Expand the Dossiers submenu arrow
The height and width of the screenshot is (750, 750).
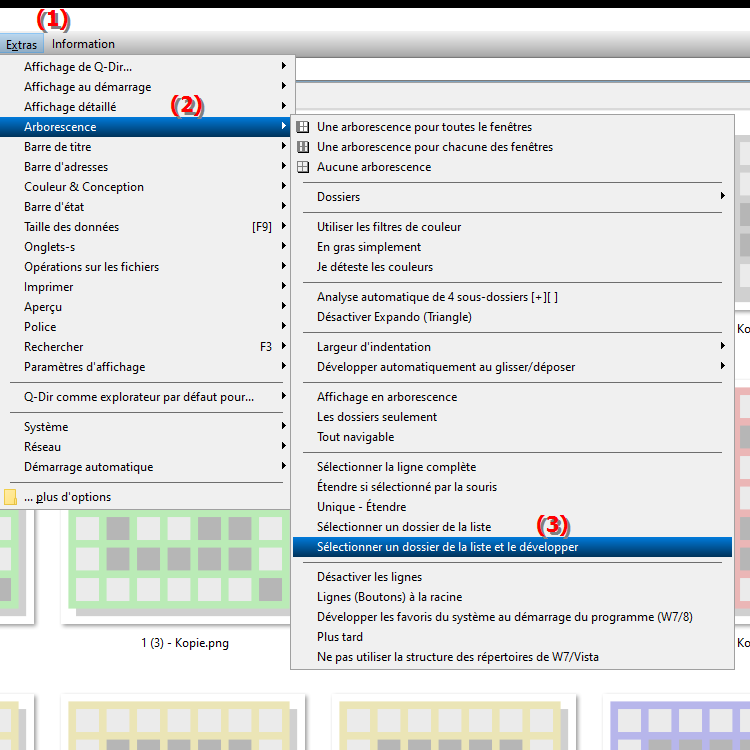[723, 196]
